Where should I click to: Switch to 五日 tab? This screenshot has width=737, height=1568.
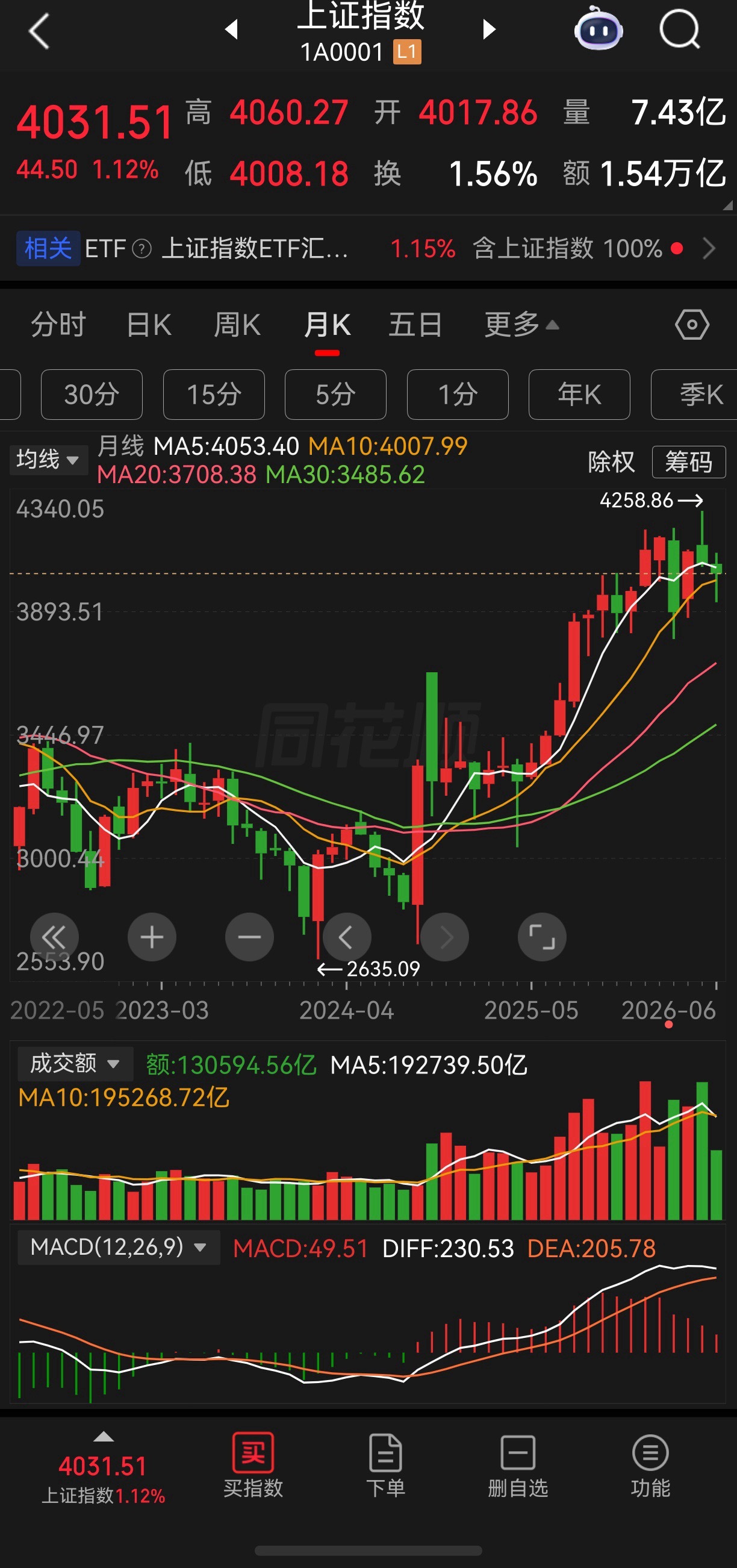tap(415, 325)
